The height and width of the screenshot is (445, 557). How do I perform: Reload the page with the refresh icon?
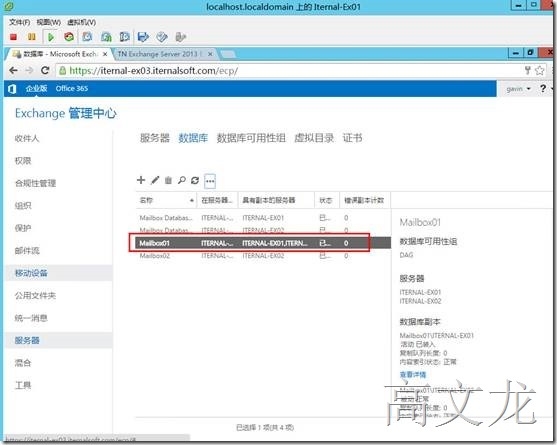tap(45, 70)
